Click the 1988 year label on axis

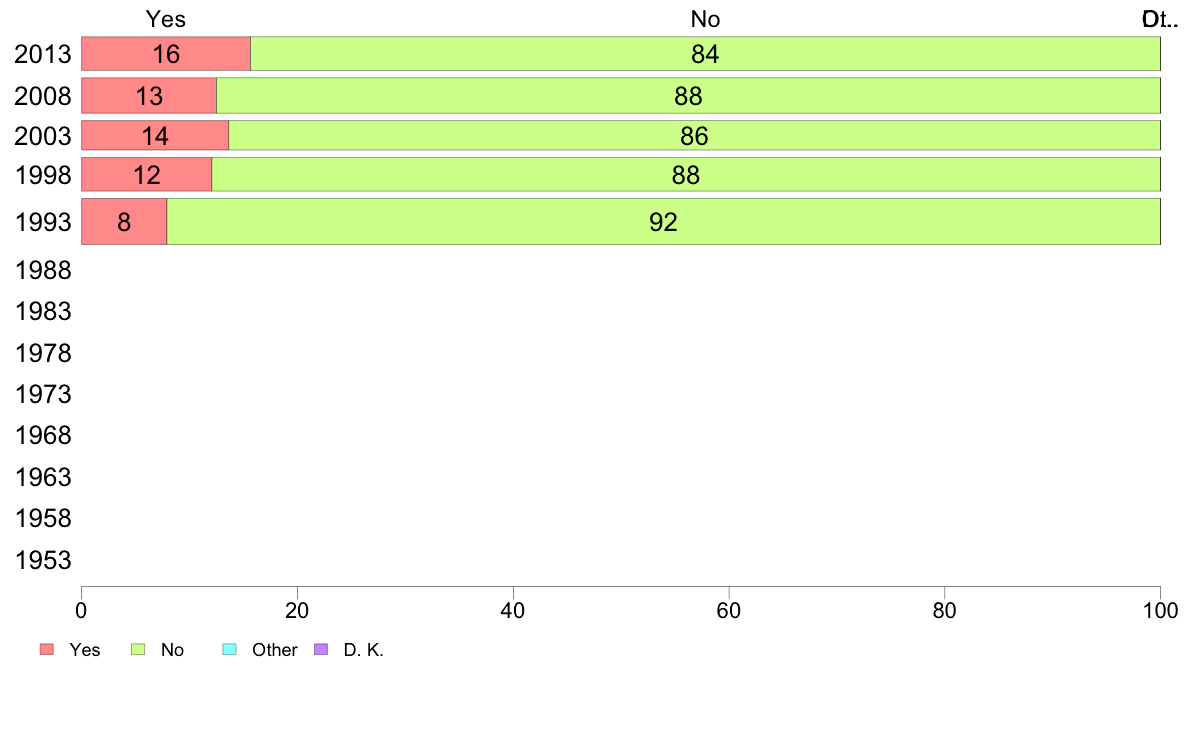(43, 271)
